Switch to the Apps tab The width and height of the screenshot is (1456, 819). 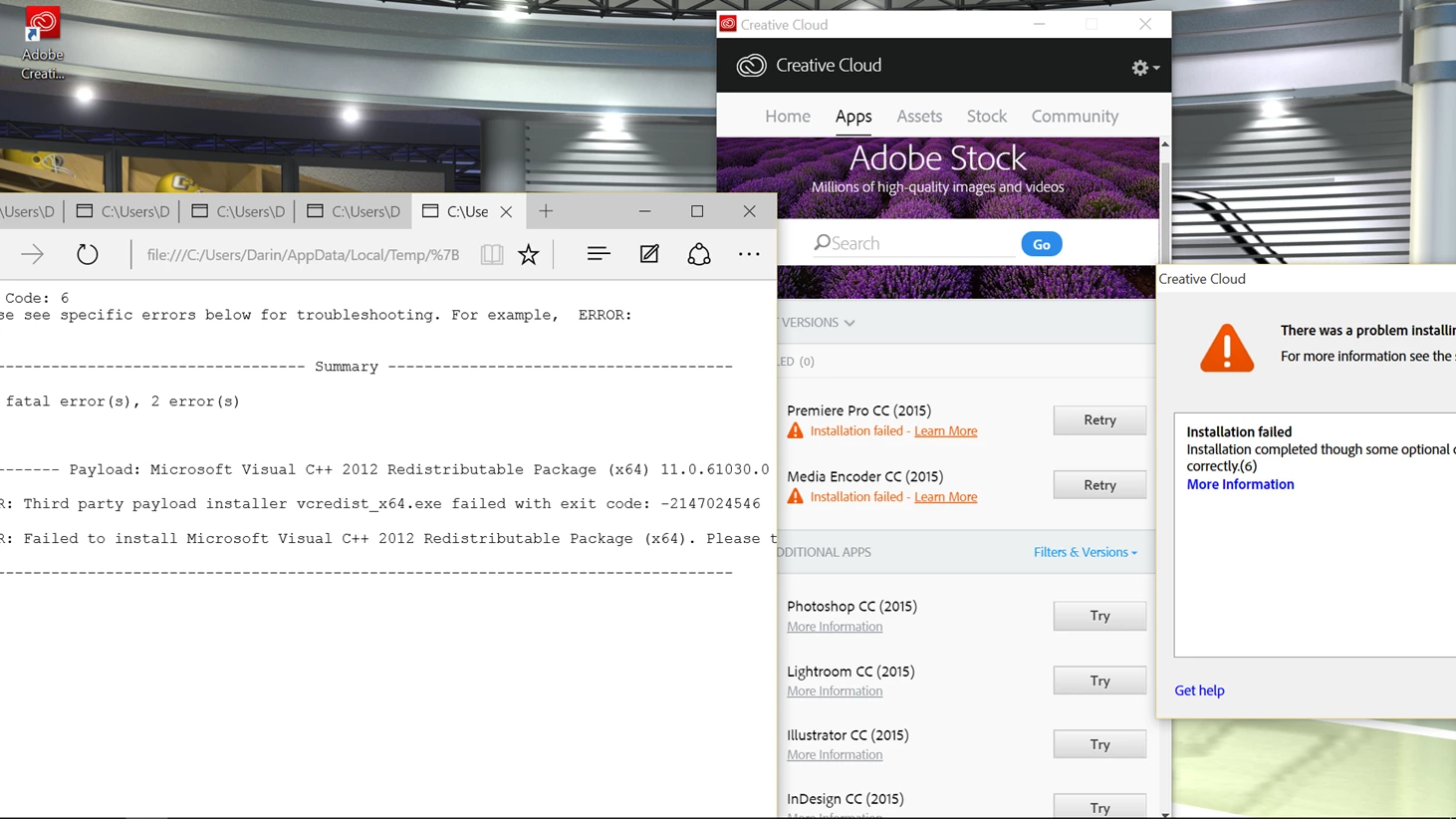point(853,117)
